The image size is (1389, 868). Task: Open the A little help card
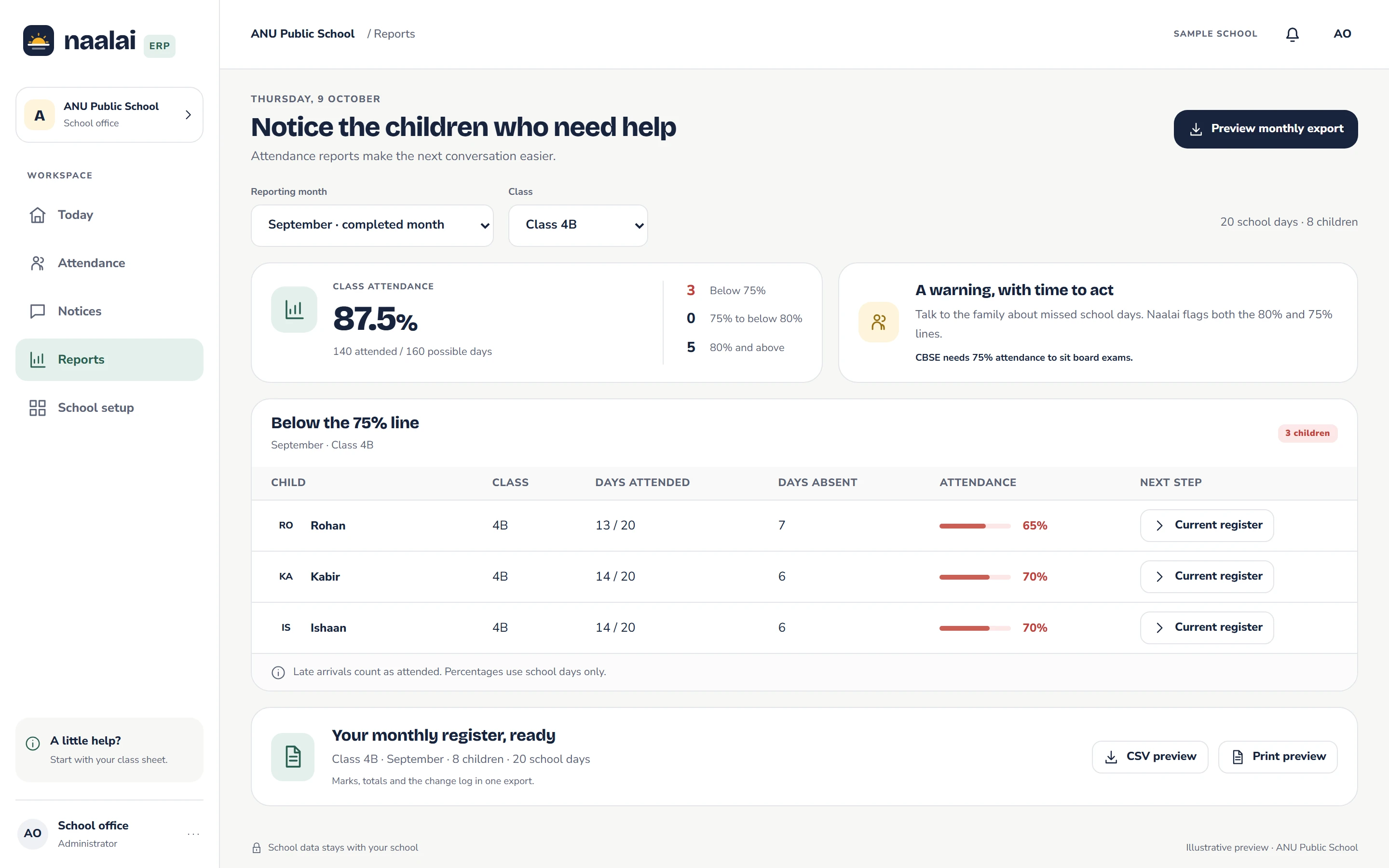click(109, 750)
